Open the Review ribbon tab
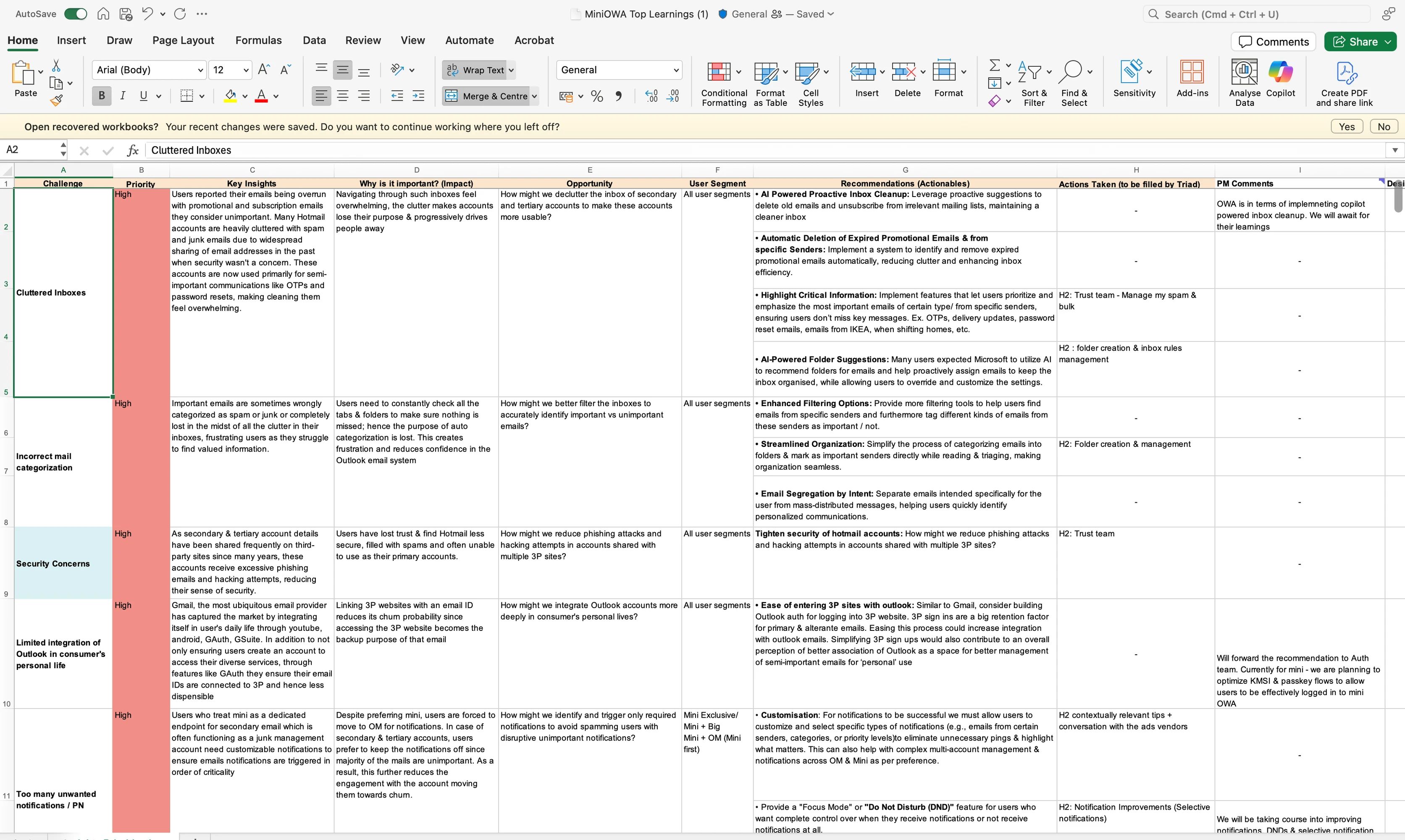 363,40
